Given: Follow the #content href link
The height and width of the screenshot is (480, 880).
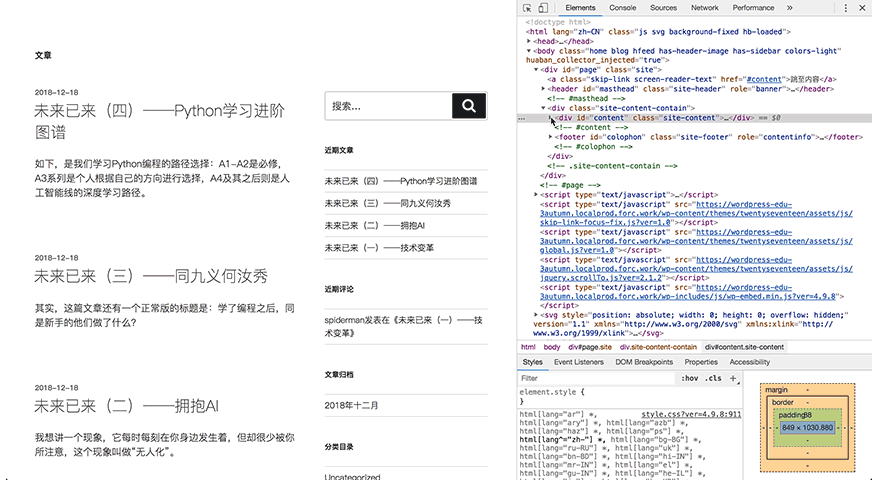Looking at the screenshot, I should [x=764, y=79].
